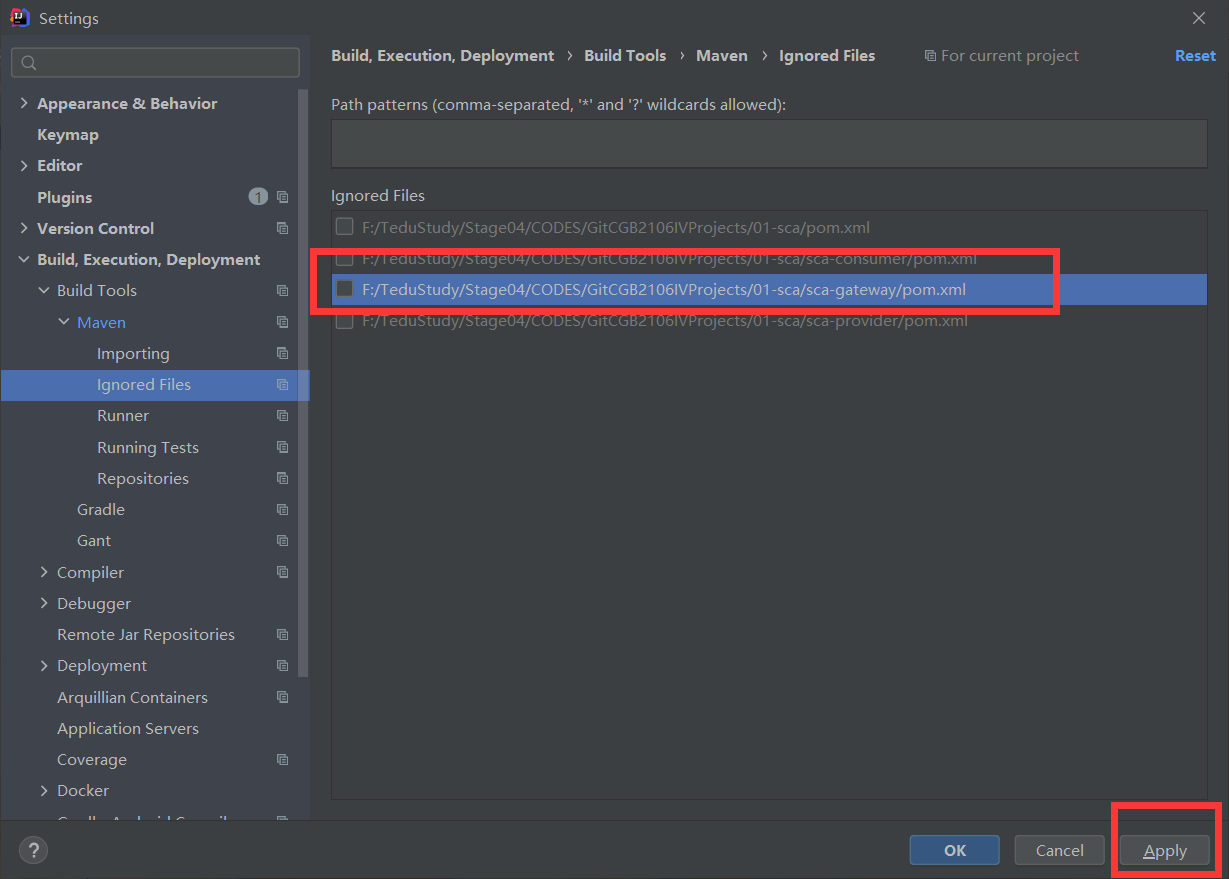Click the per-project icon next to Remote Jar Repositories
The width and height of the screenshot is (1229, 879).
pyautogui.click(x=282, y=634)
